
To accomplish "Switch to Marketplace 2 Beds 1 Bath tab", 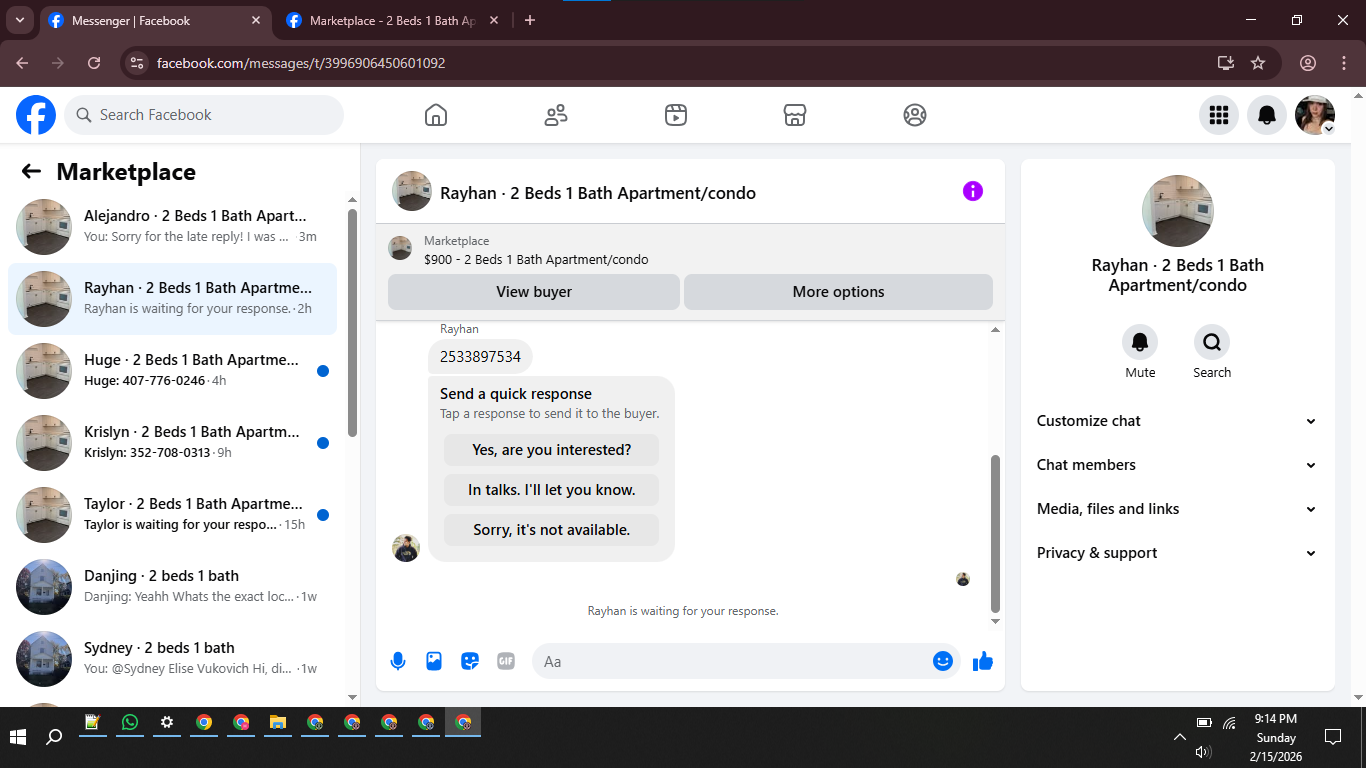I will (392, 21).
